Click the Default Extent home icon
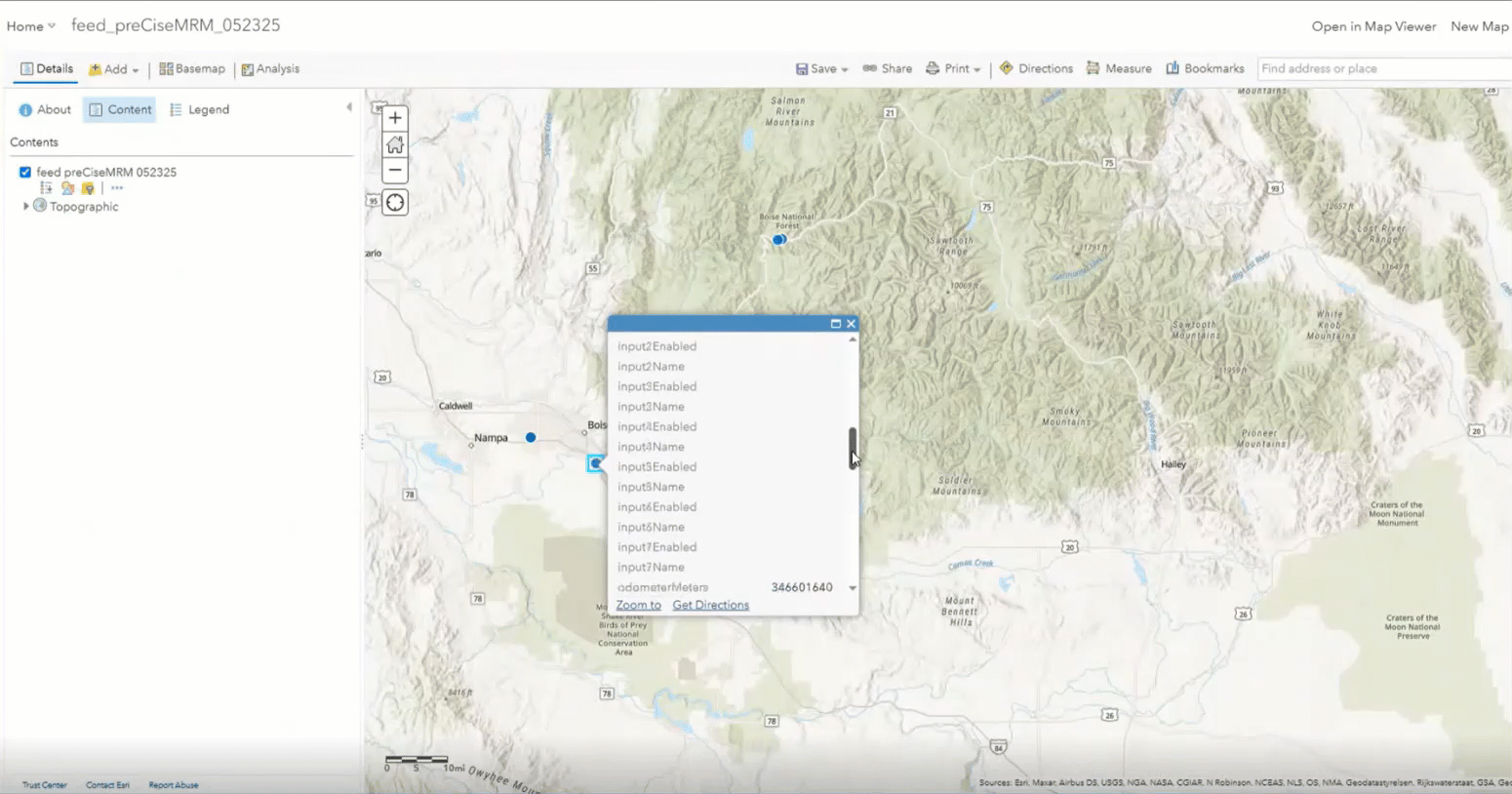 pos(394,143)
